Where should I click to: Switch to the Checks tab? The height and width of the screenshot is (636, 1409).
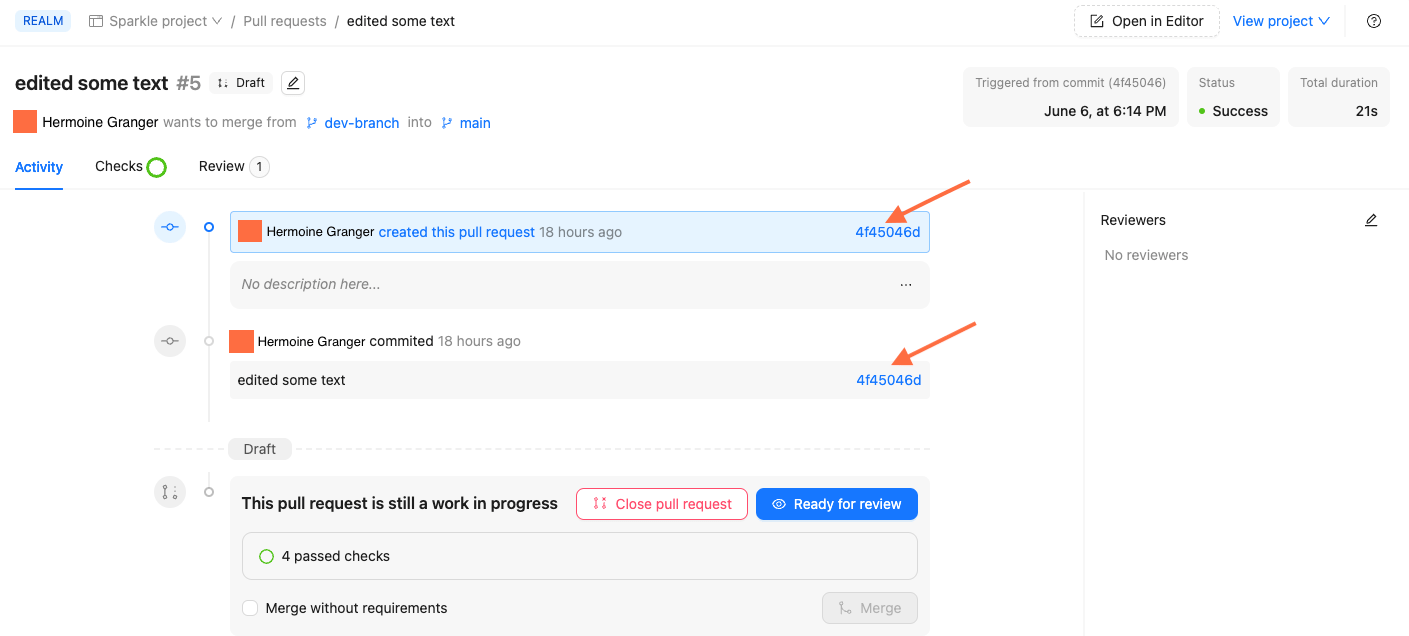[119, 167]
